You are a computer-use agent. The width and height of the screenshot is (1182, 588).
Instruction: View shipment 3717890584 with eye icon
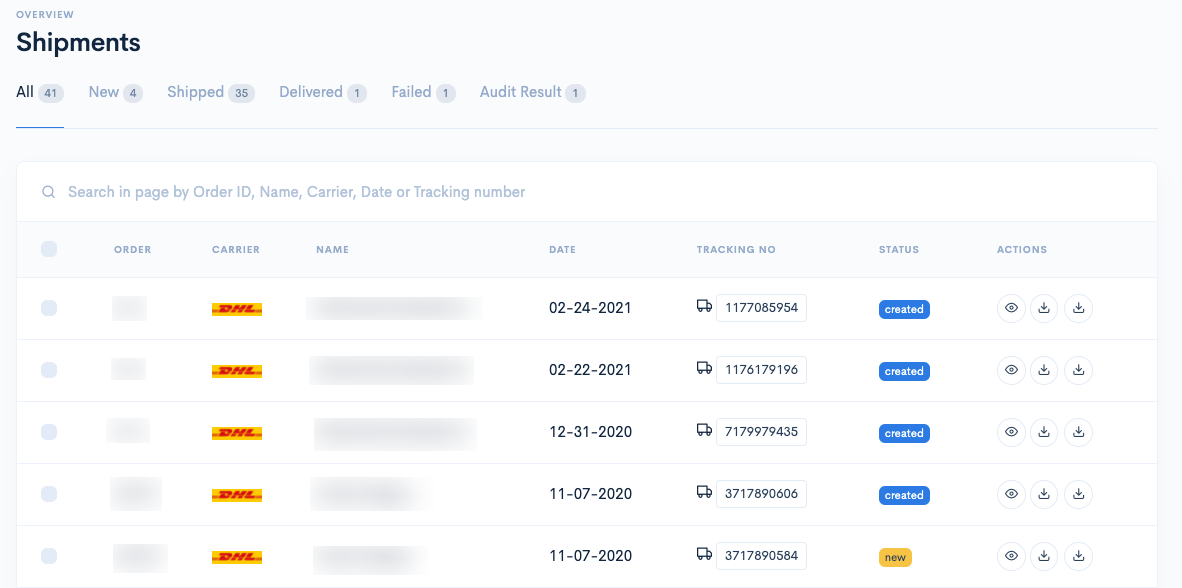pyautogui.click(x=1012, y=556)
